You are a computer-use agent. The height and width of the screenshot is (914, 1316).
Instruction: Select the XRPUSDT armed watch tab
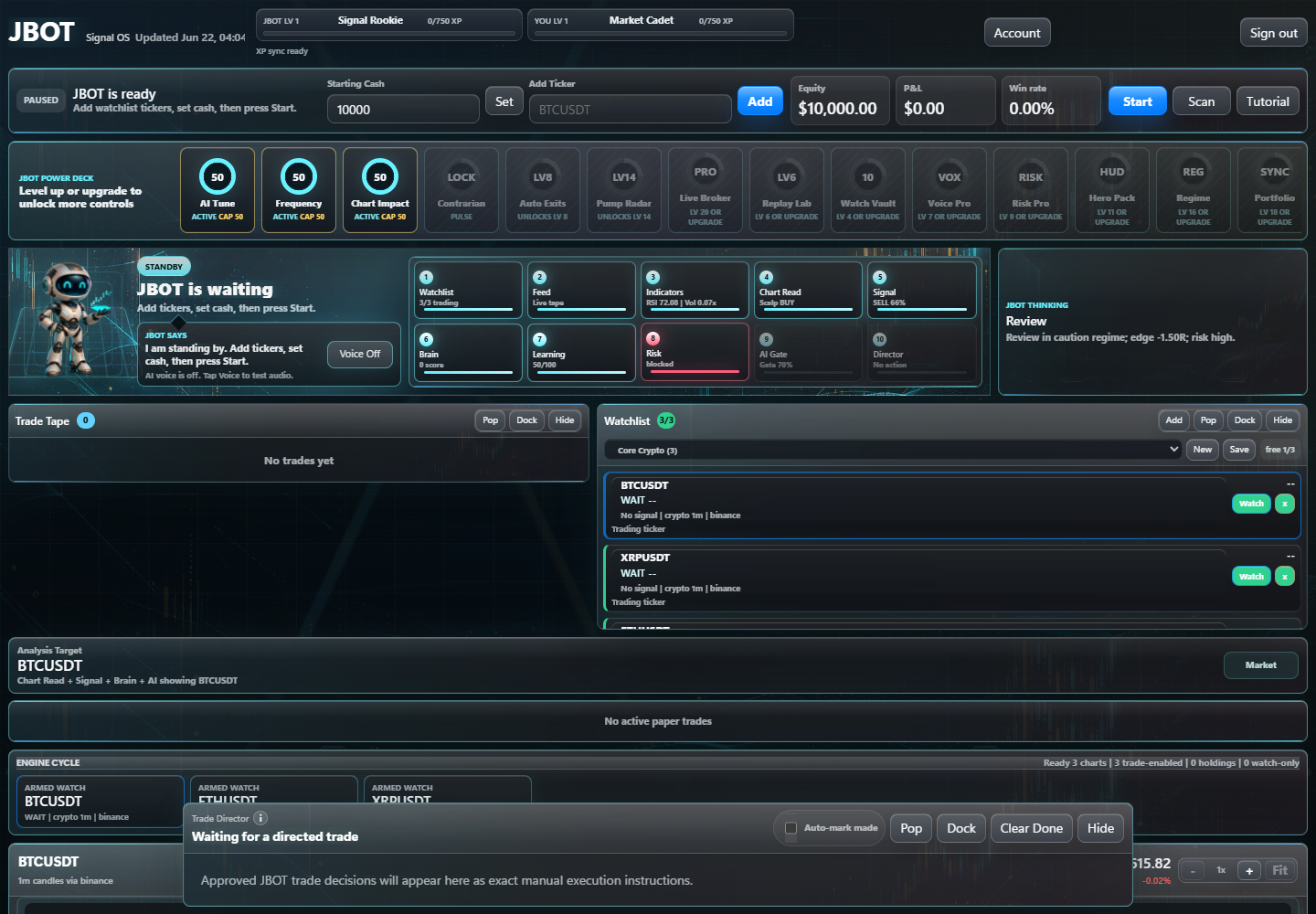point(447,791)
